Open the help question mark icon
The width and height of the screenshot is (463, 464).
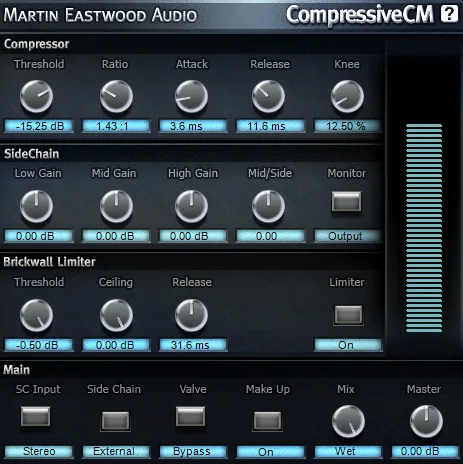pyautogui.click(x=449, y=14)
